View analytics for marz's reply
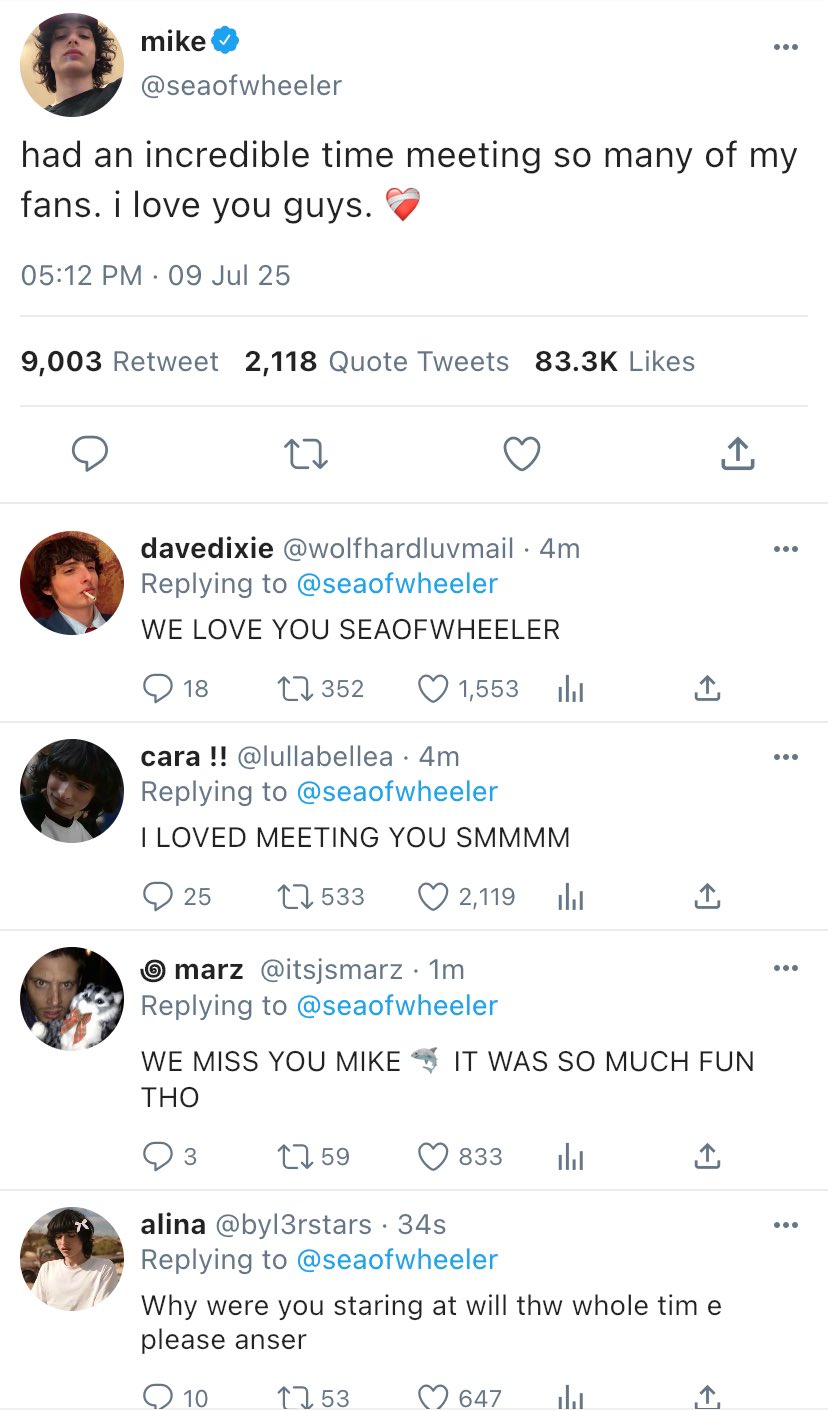Image resolution: width=828 pixels, height=1410 pixels. [569, 1157]
